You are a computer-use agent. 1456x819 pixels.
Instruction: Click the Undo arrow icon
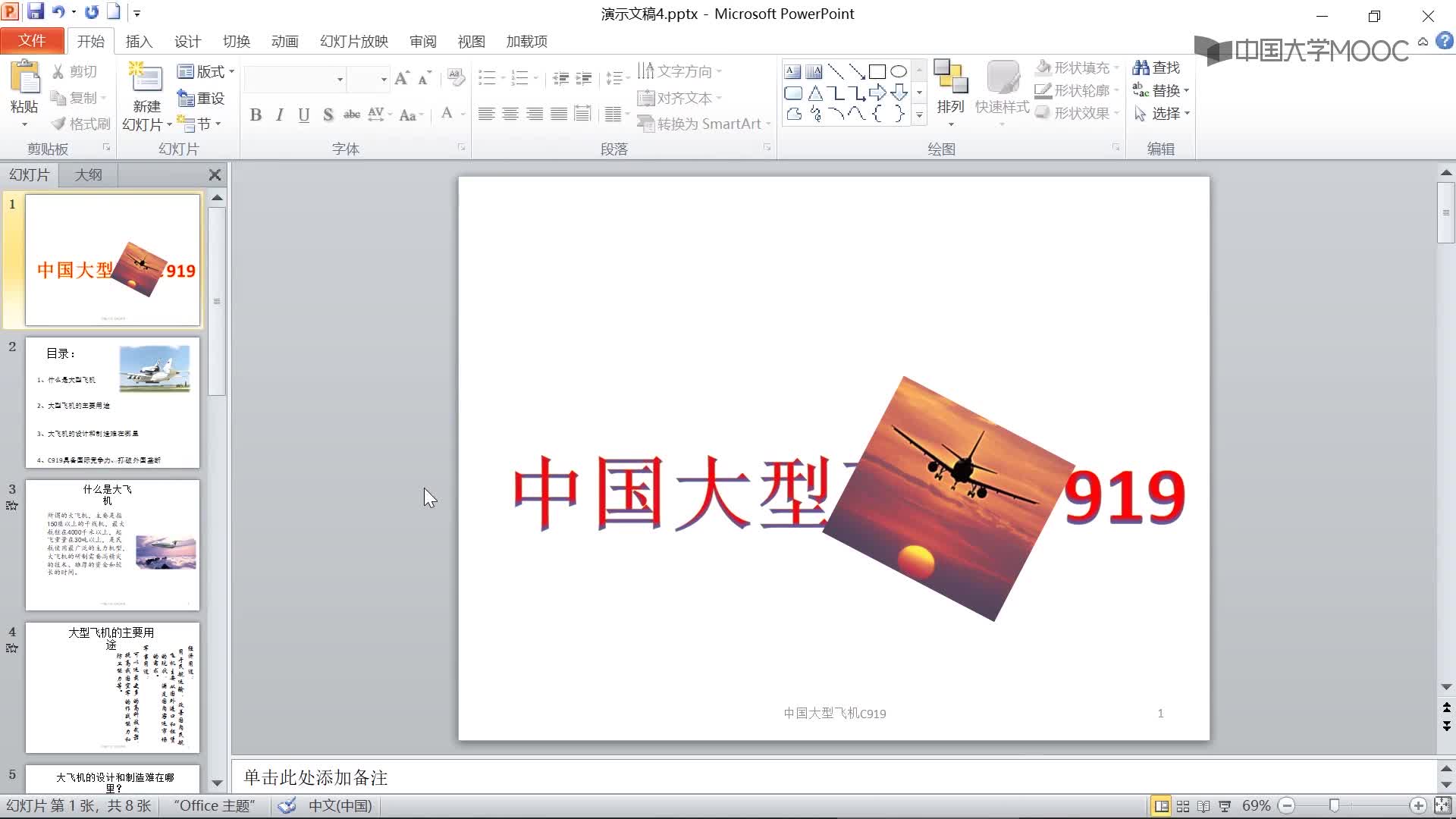point(58,12)
